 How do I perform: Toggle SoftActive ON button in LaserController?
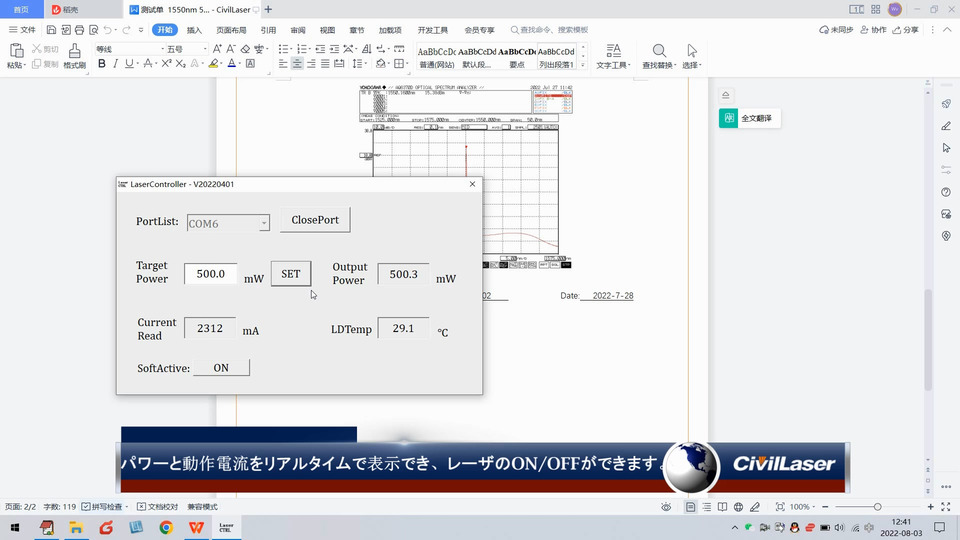coord(221,367)
